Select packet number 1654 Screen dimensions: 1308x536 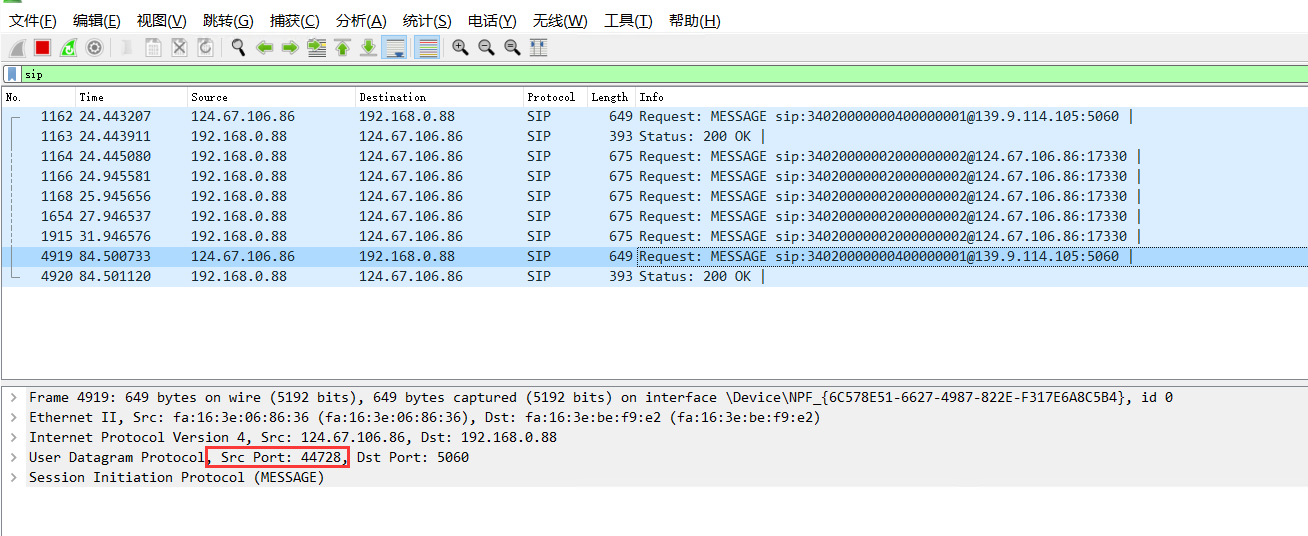tap(654, 216)
